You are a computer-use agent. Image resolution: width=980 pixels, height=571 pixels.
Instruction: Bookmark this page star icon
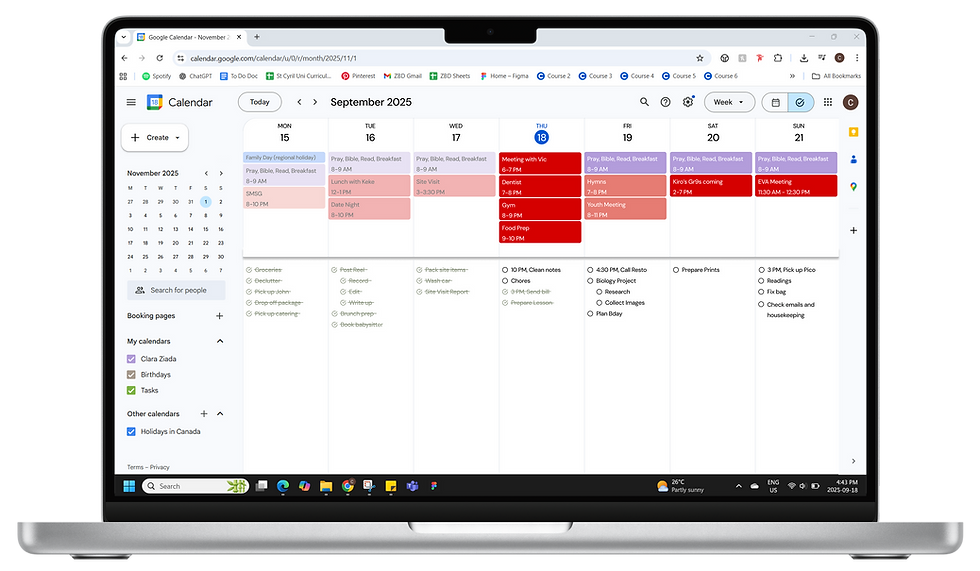[x=700, y=58]
